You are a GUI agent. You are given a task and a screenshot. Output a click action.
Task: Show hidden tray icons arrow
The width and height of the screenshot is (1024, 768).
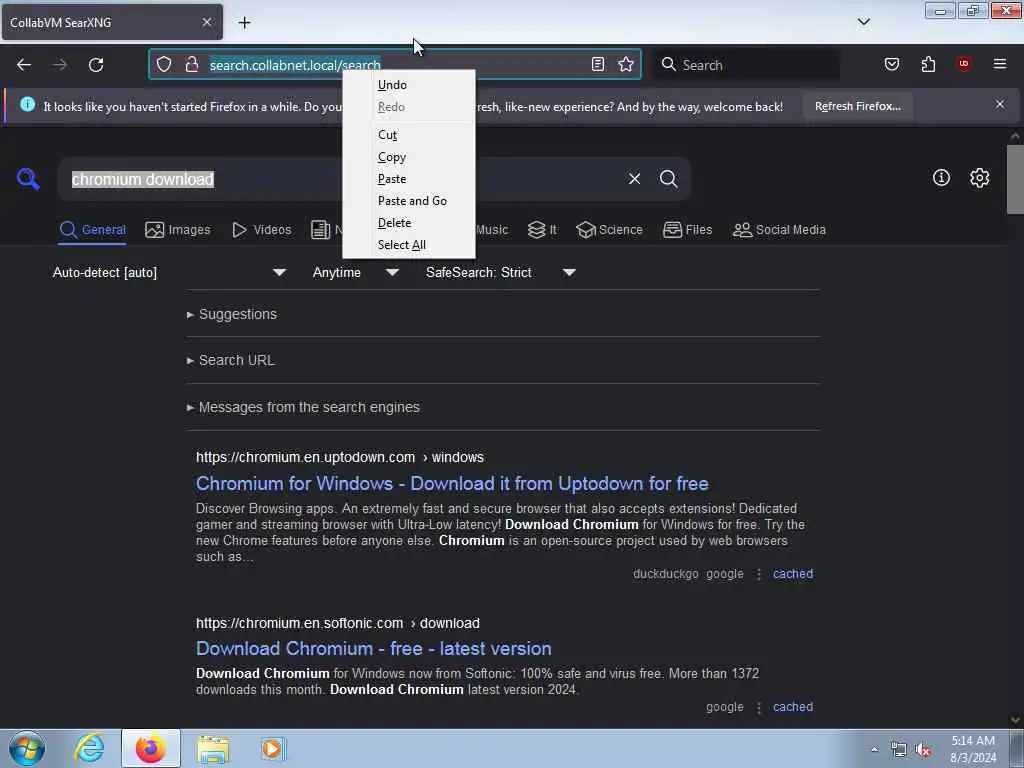click(x=874, y=749)
